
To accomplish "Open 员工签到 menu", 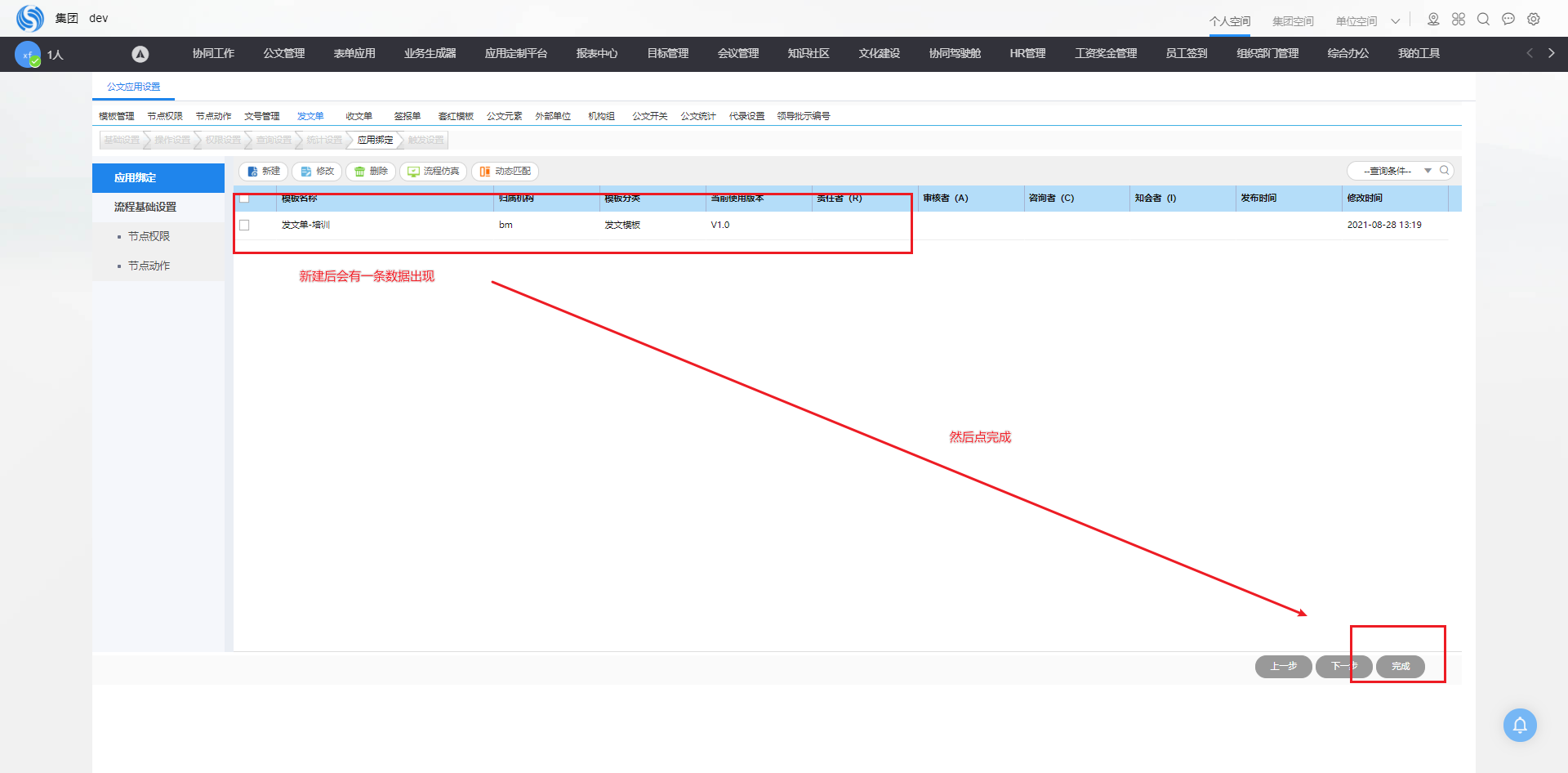I will 1187,54.
